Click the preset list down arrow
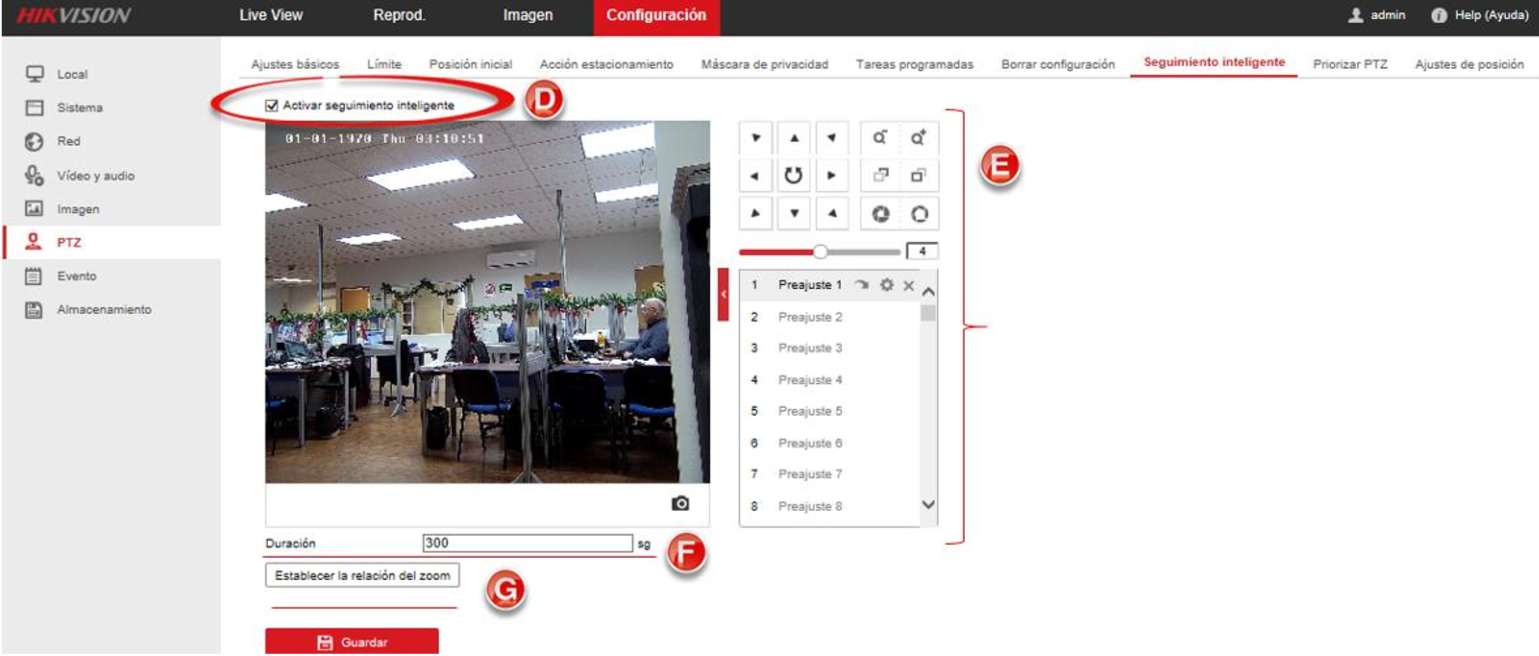The image size is (1539, 656). 928,505
